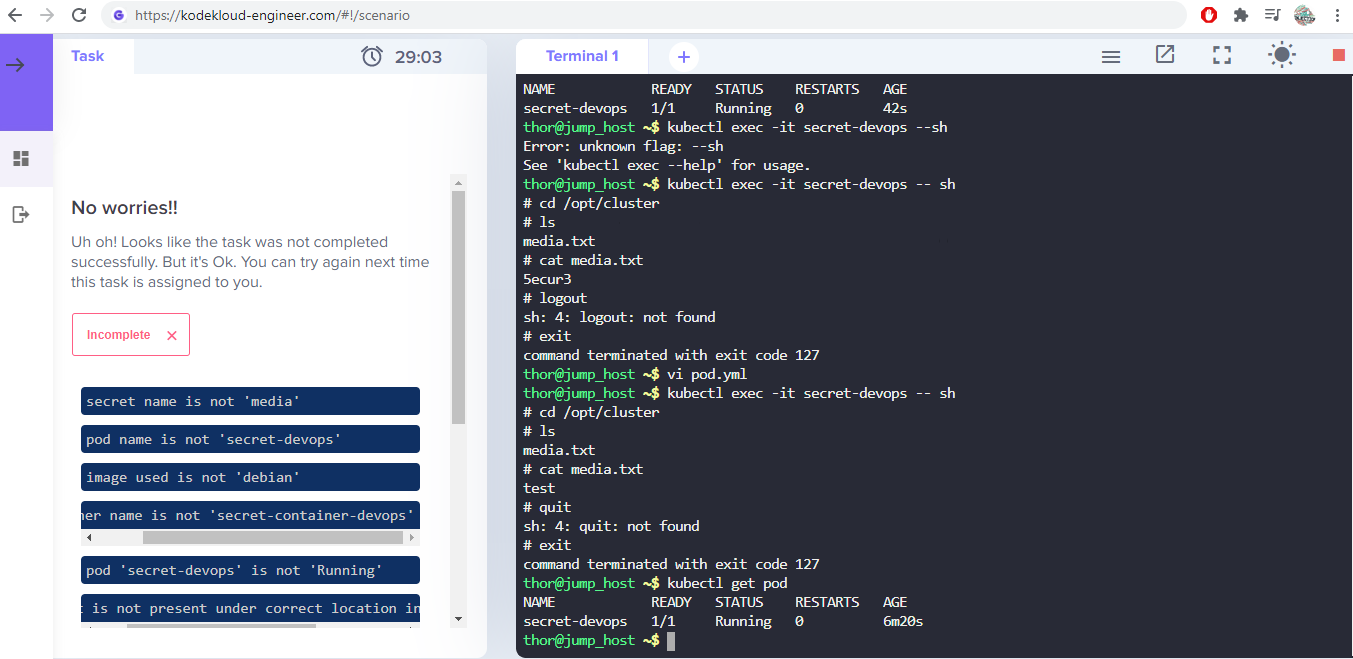Click the task panel scroll-up arrow
The width and height of the screenshot is (1353, 659).
point(459,182)
